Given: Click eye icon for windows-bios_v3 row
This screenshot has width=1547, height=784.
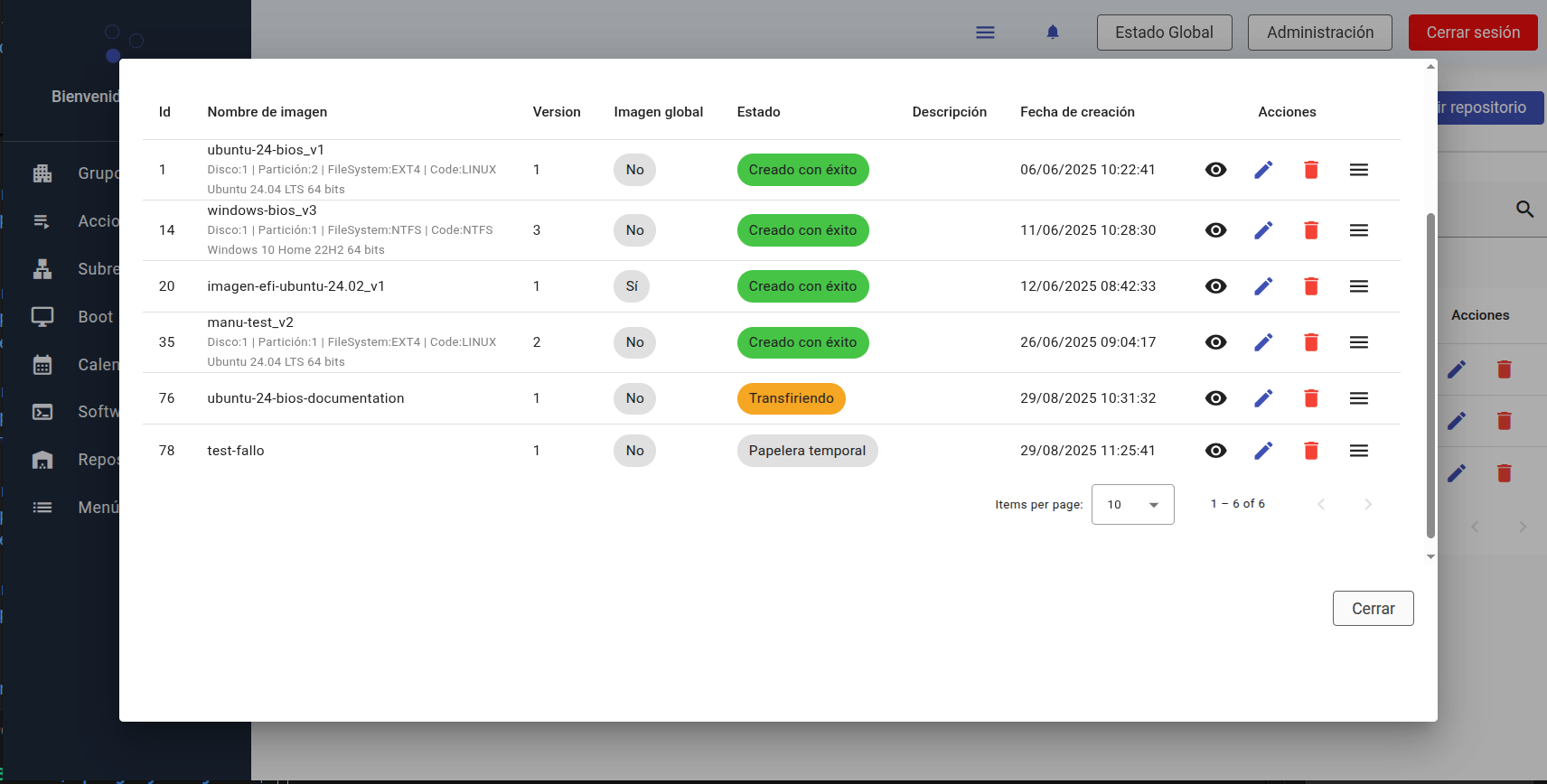Looking at the screenshot, I should tap(1215, 230).
